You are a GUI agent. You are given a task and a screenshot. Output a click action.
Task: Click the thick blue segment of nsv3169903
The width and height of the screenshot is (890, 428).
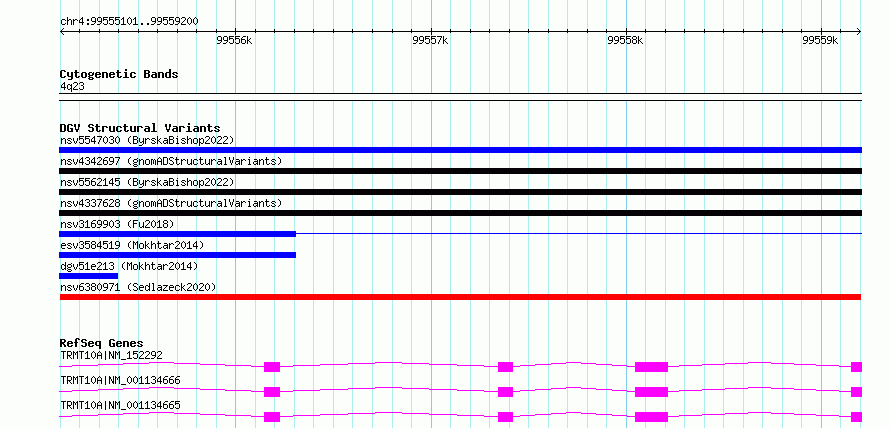pos(178,234)
